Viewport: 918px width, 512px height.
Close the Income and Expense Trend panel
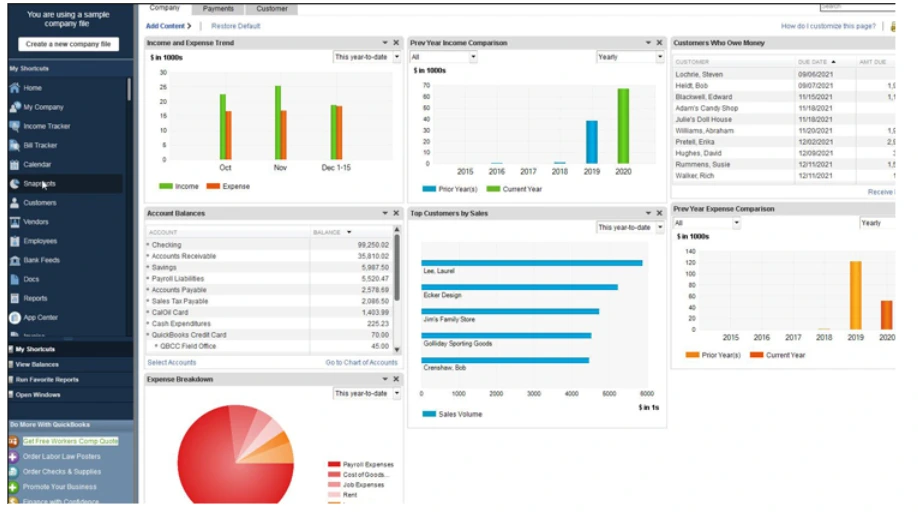(396, 43)
